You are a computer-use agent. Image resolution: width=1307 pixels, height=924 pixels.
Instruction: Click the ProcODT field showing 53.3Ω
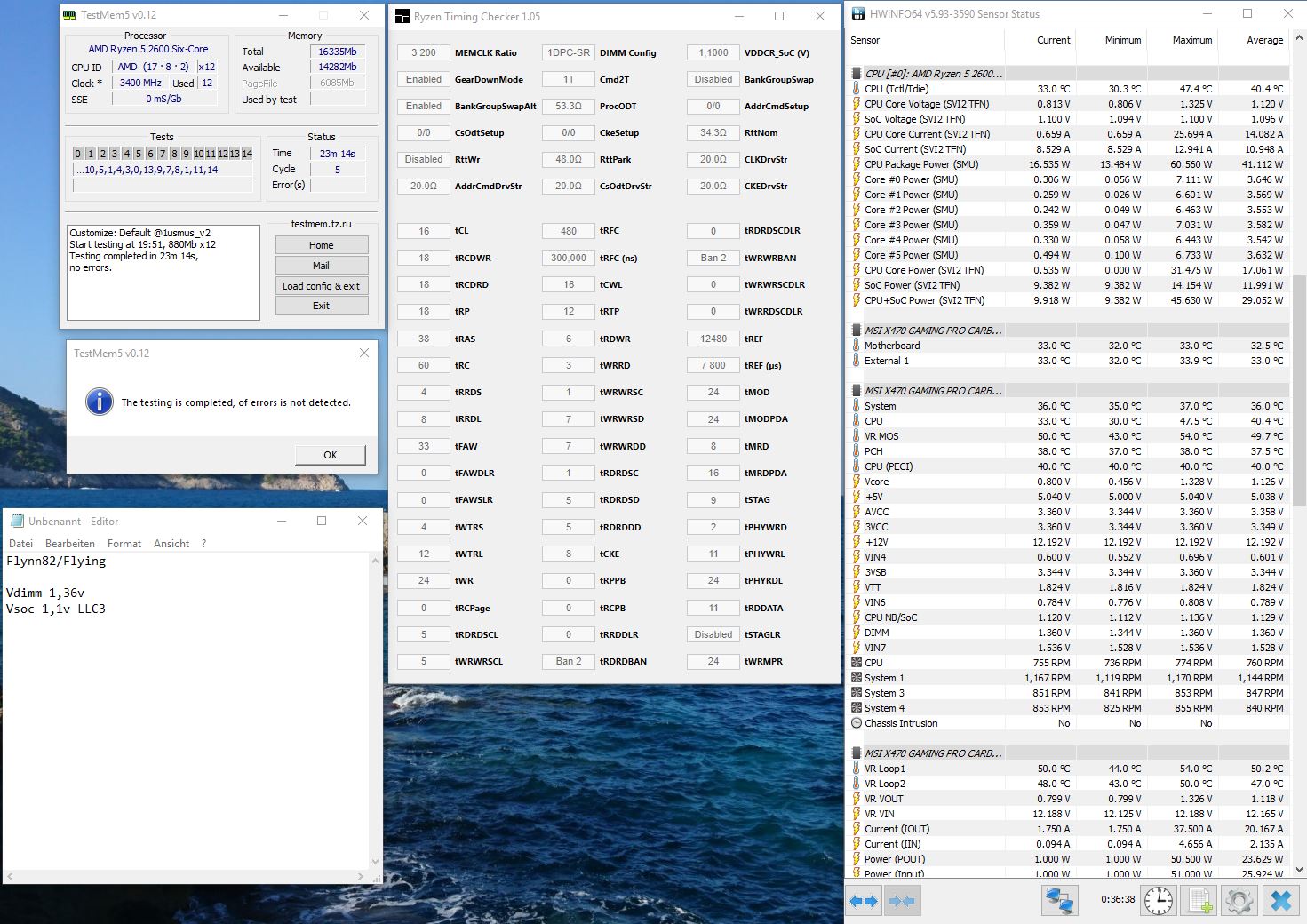(569, 106)
